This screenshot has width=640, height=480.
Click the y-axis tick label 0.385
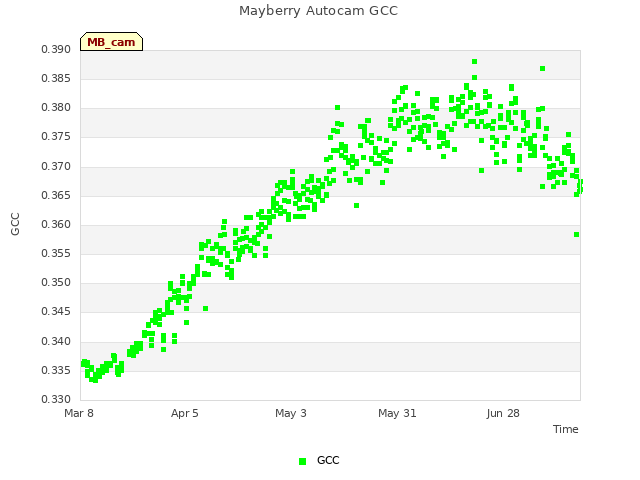(56, 78)
